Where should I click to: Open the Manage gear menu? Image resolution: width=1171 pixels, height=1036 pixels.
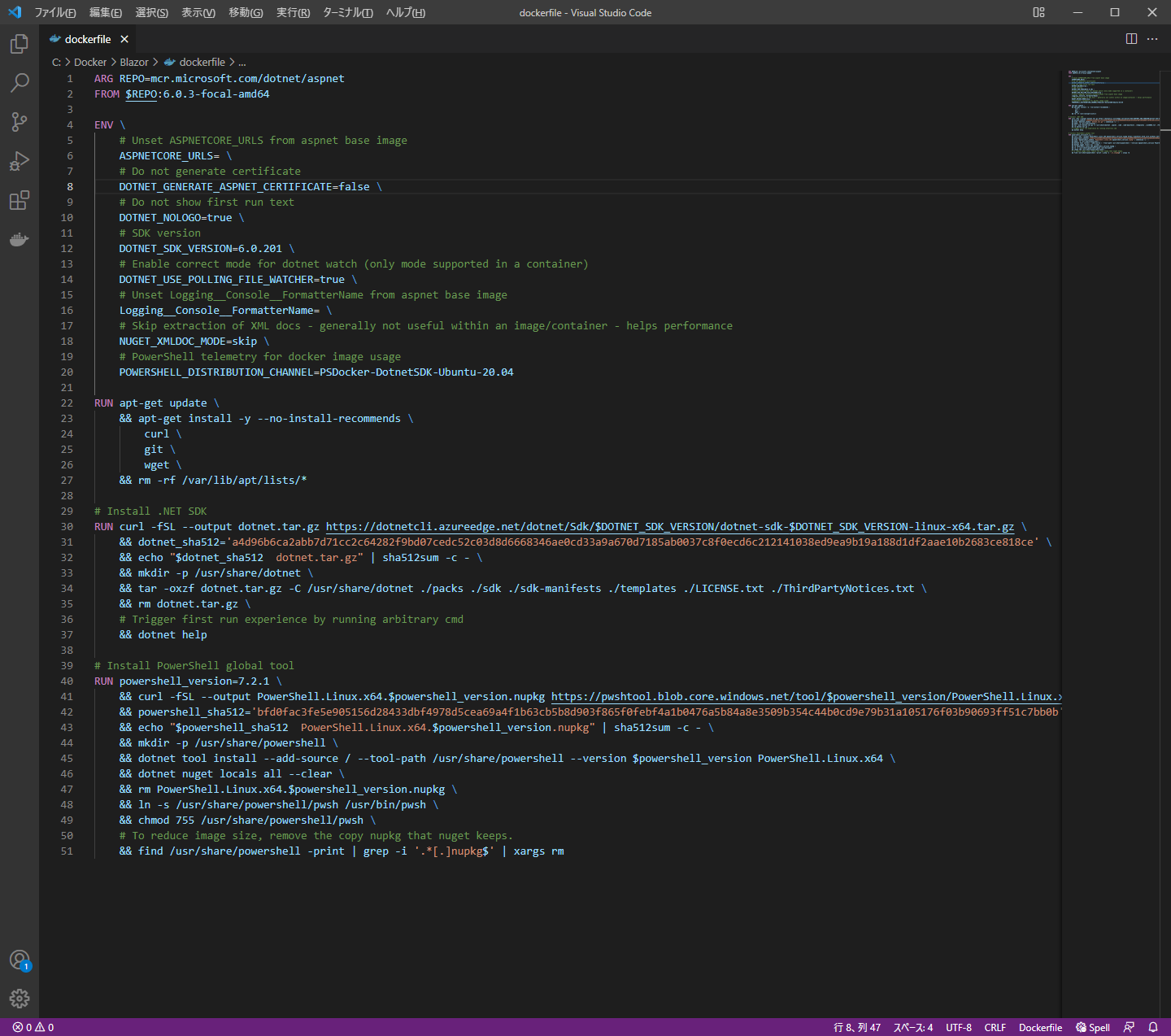click(x=20, y=999)
